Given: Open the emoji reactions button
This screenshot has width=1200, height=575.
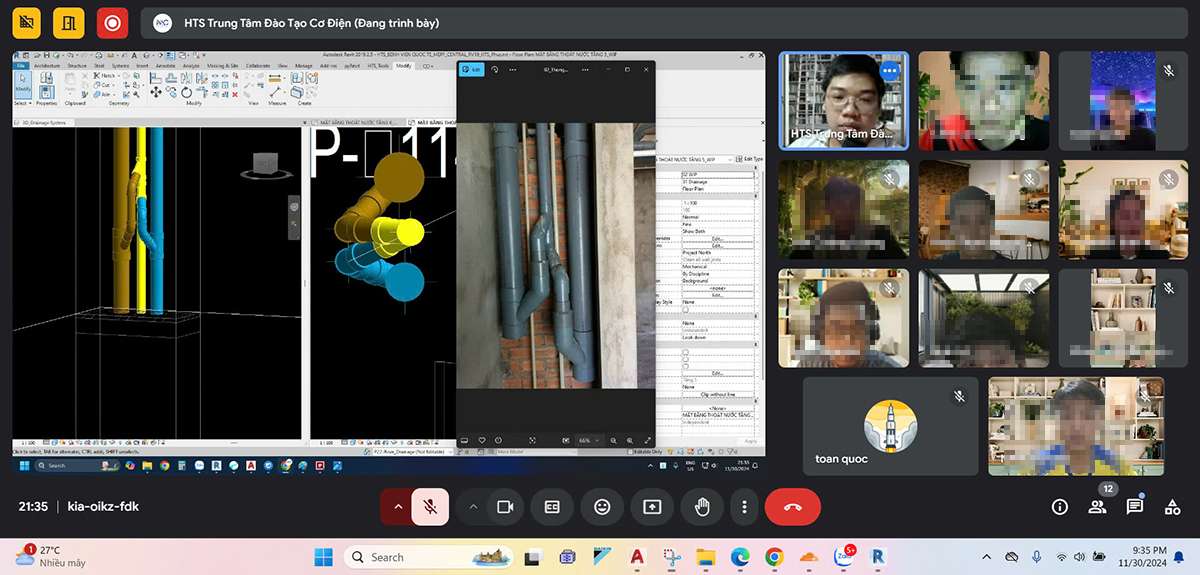Looking at the screenshot, I should pos(602,507).
